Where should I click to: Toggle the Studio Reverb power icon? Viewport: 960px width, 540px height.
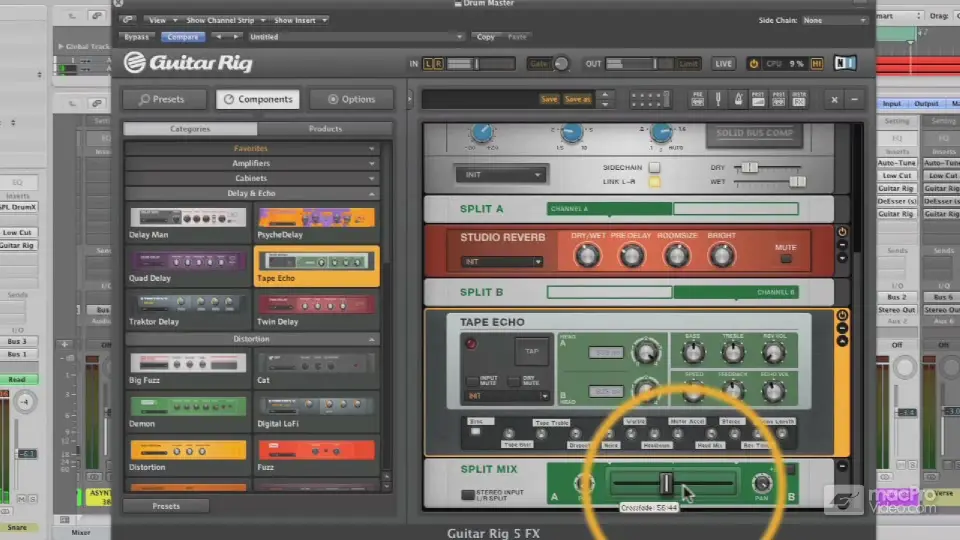[842, 232]
